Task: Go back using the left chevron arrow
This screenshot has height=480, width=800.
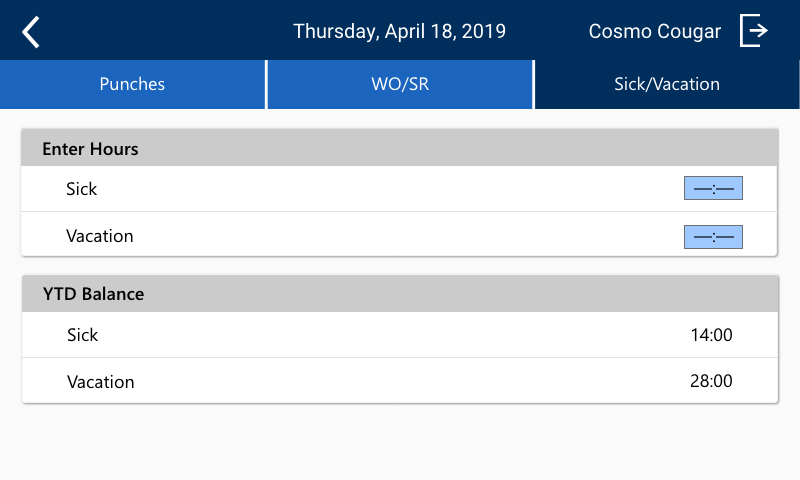Action: tap(31, 32)
